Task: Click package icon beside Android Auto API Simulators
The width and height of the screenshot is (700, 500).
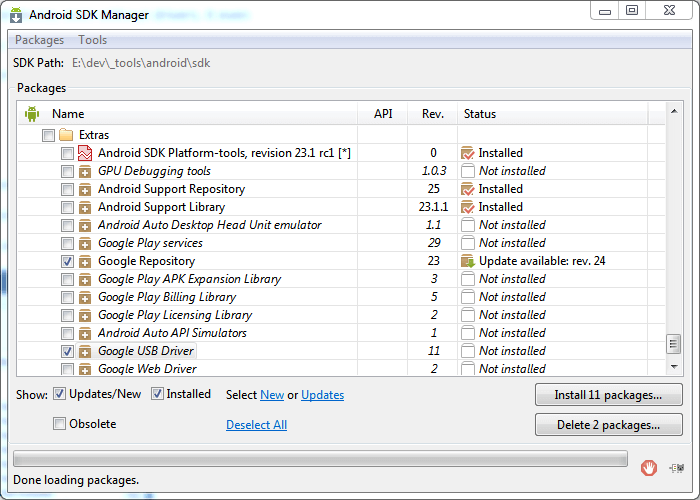Action: 85,333
